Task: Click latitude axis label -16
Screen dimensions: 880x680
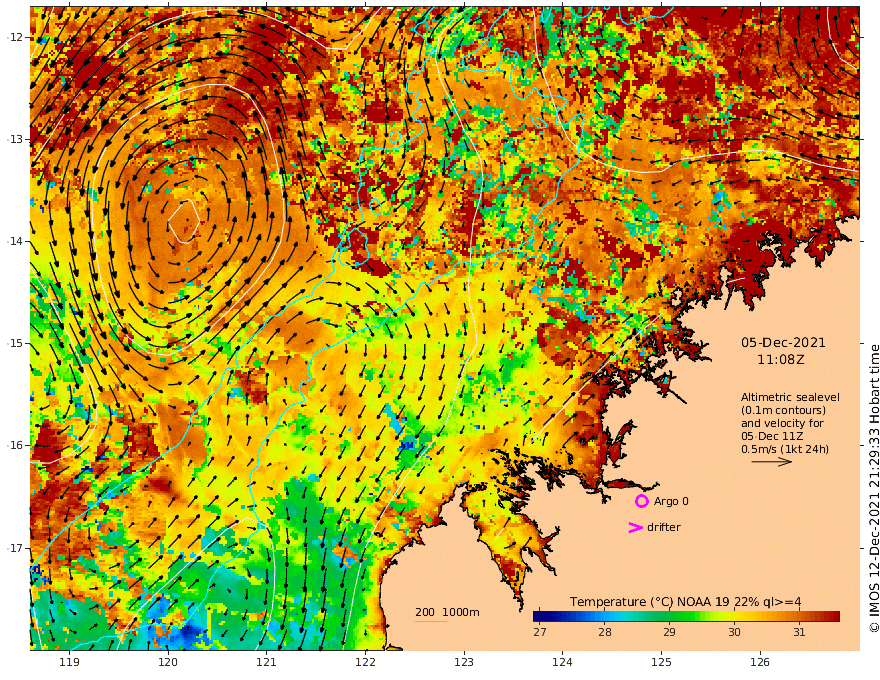Action: point(16,445)
